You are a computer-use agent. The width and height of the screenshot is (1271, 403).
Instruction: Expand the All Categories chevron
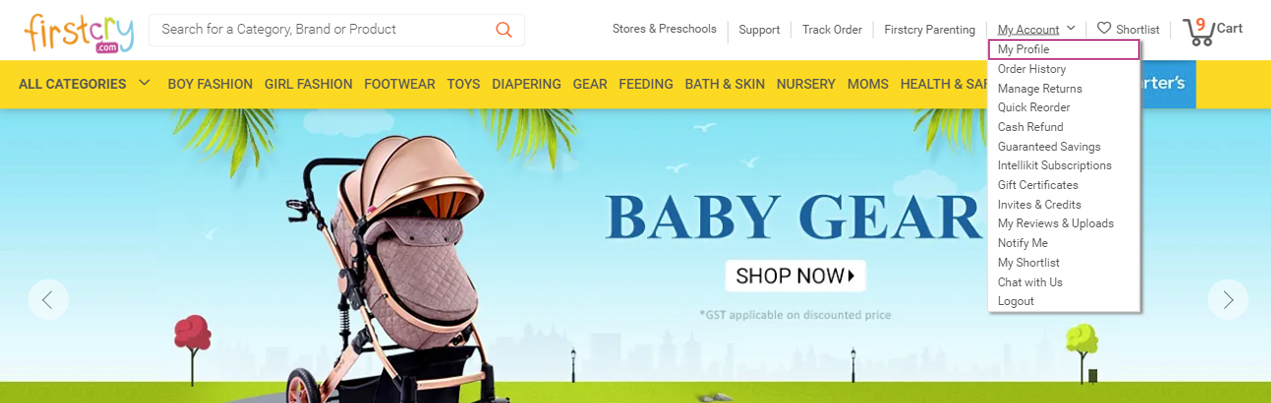click(x=144, y=83)
